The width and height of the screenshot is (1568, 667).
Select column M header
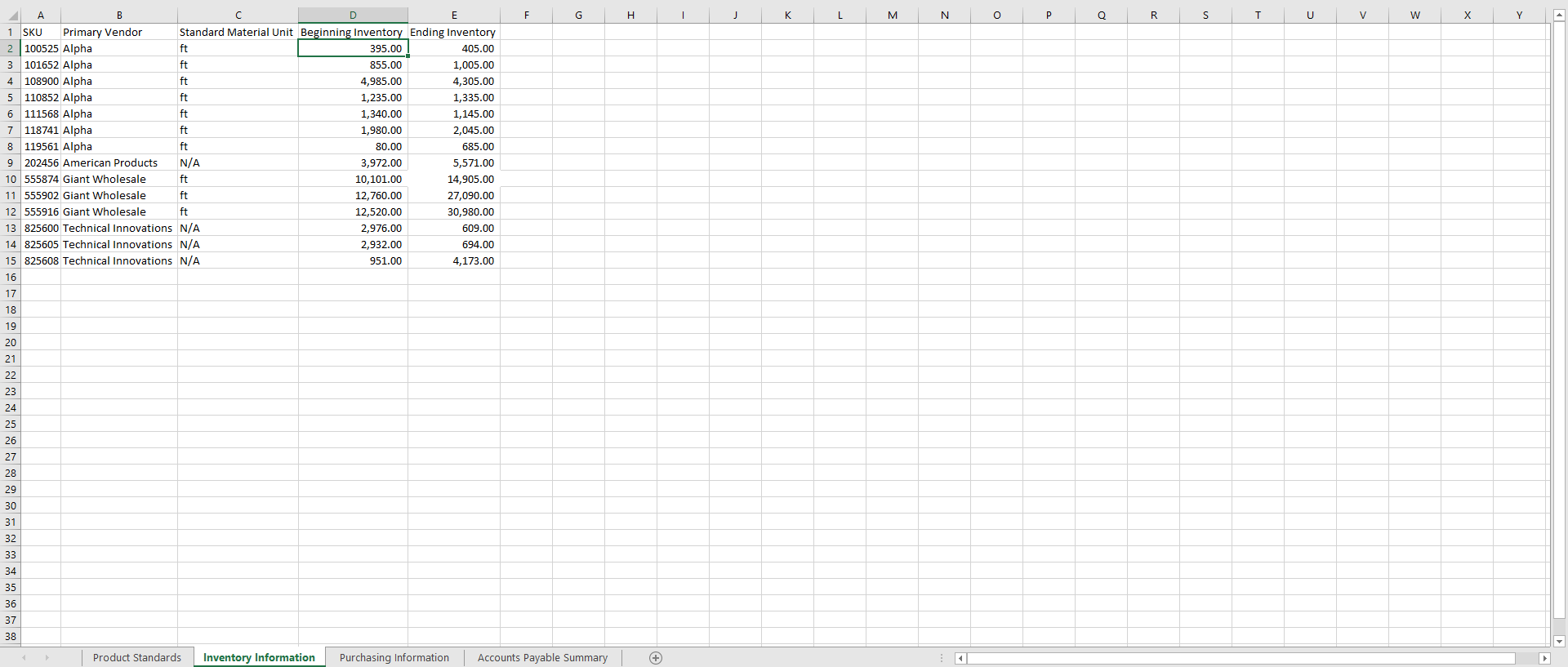point(892,16)
